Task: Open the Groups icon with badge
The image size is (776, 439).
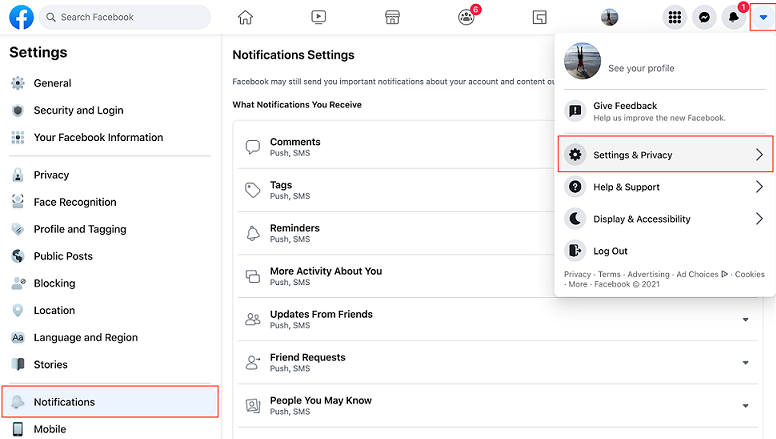Action: point(466,17)
